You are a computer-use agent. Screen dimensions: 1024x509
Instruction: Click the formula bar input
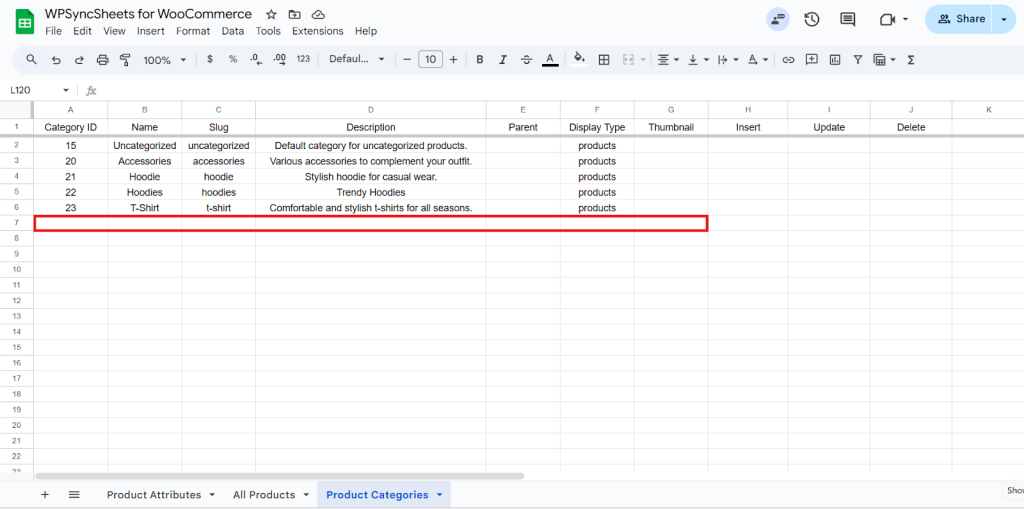click(x=562, y=90)
